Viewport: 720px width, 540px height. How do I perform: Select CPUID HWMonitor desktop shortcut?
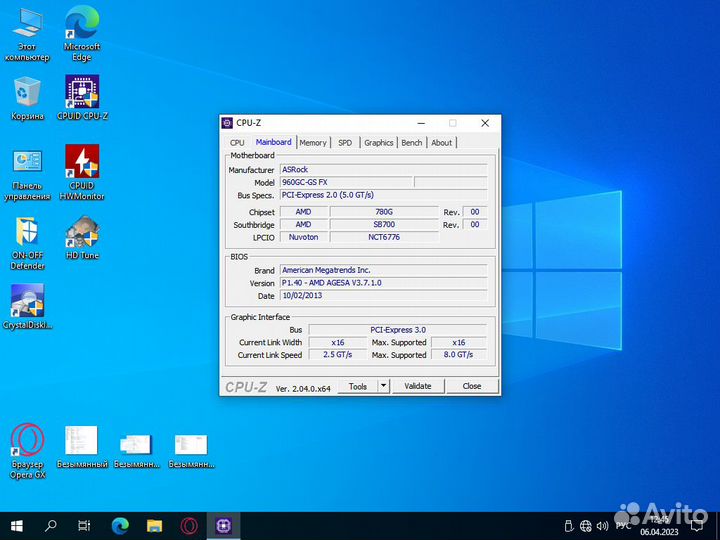(x=82, y=173)
